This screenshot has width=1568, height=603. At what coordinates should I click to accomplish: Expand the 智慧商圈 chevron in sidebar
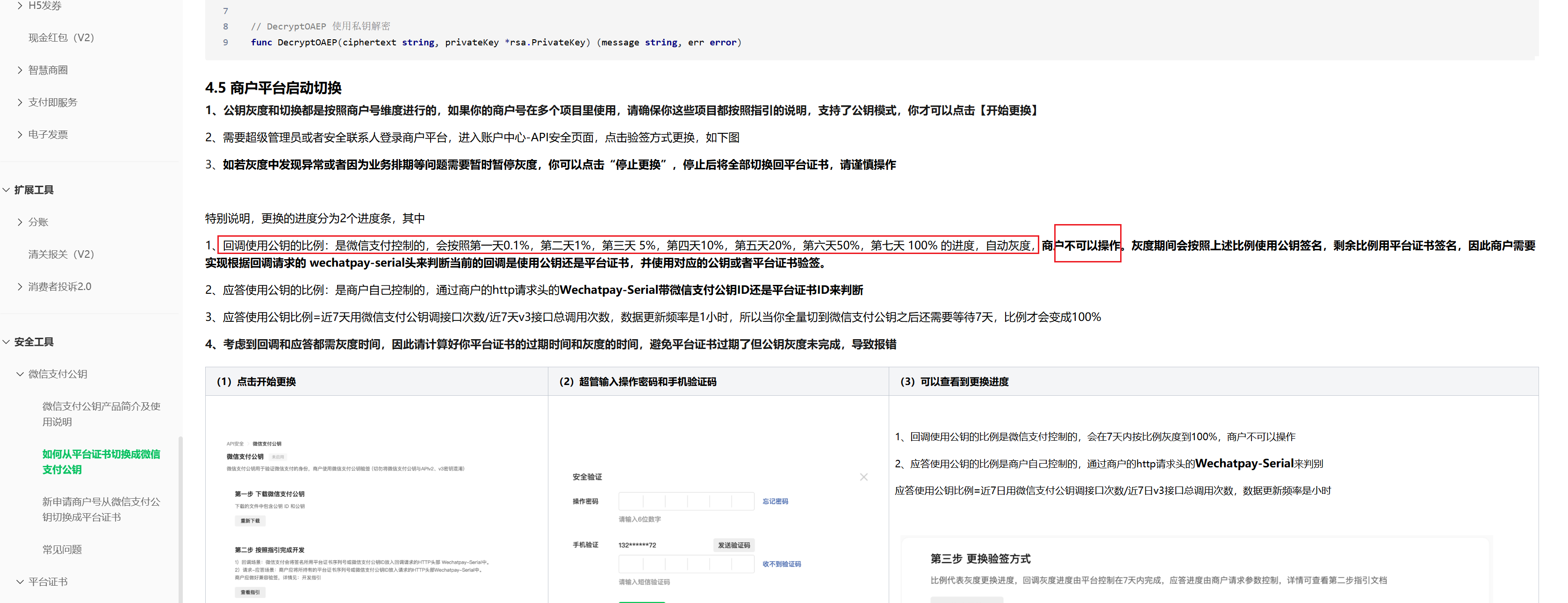coord(20,70)
